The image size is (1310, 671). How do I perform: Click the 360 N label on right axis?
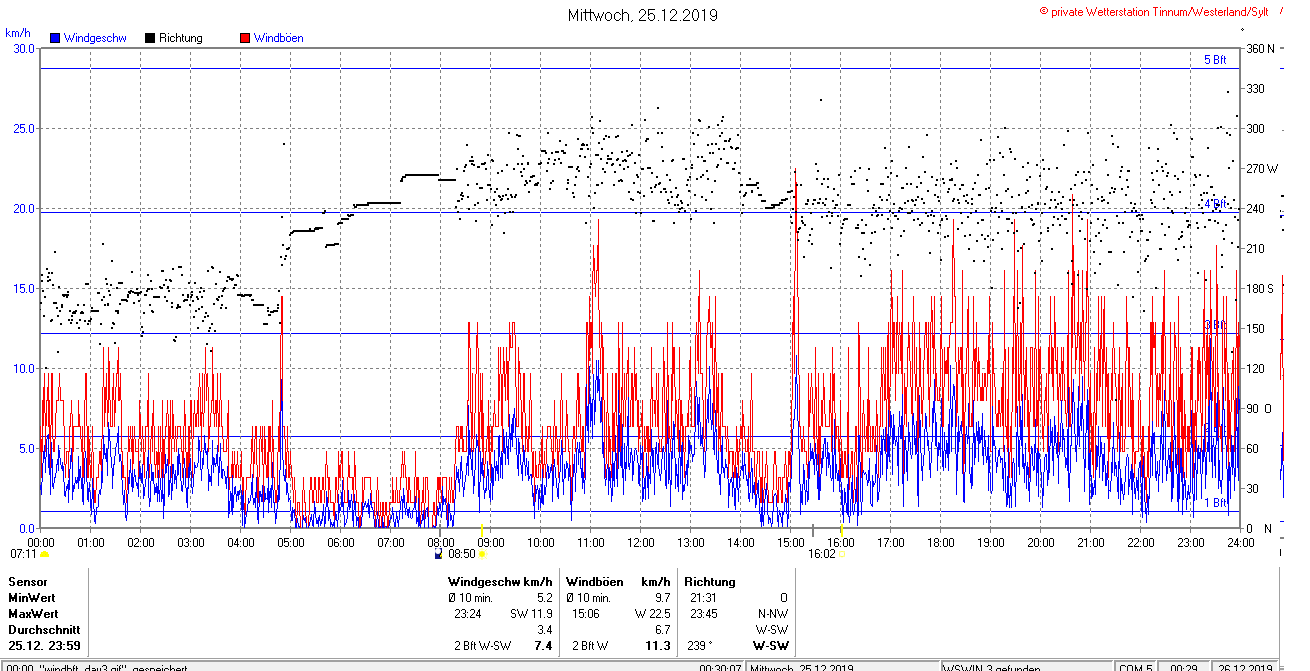[x=1260, y=49]
